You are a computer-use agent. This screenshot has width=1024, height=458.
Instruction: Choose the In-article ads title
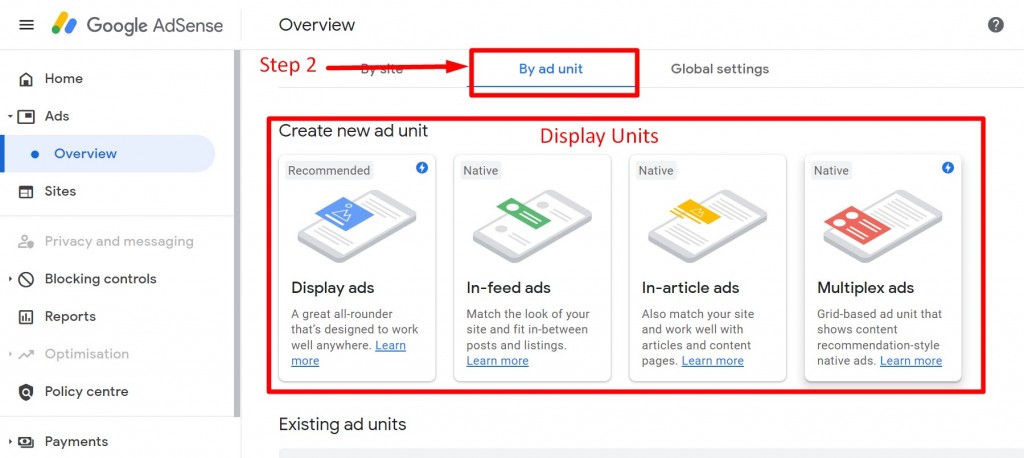click(x=690, y=287)
